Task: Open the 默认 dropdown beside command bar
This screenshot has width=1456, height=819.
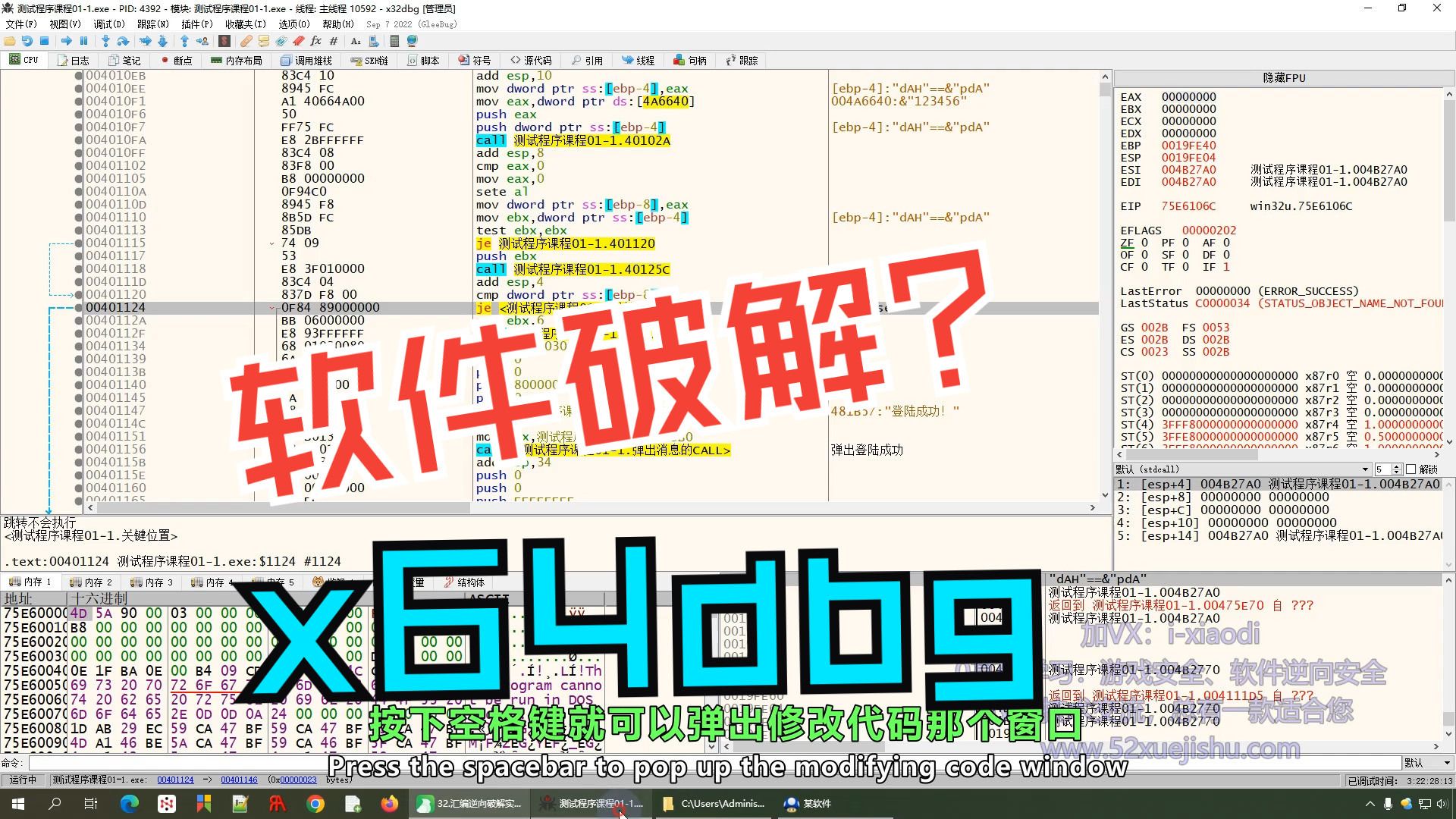Action: (x=1427, y=763)
